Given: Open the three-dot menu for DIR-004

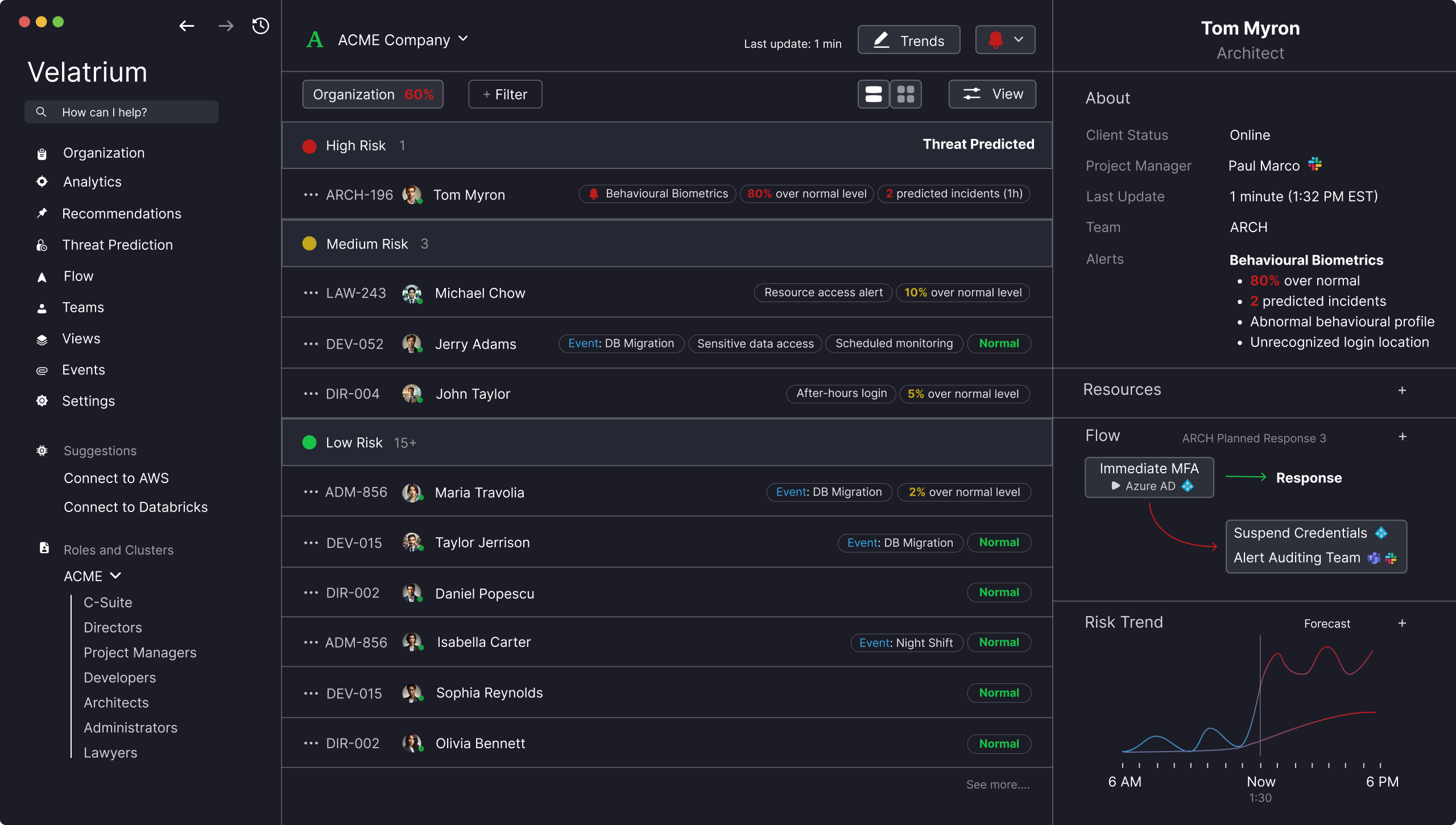Looking at the screenshot, I should 311,394.
